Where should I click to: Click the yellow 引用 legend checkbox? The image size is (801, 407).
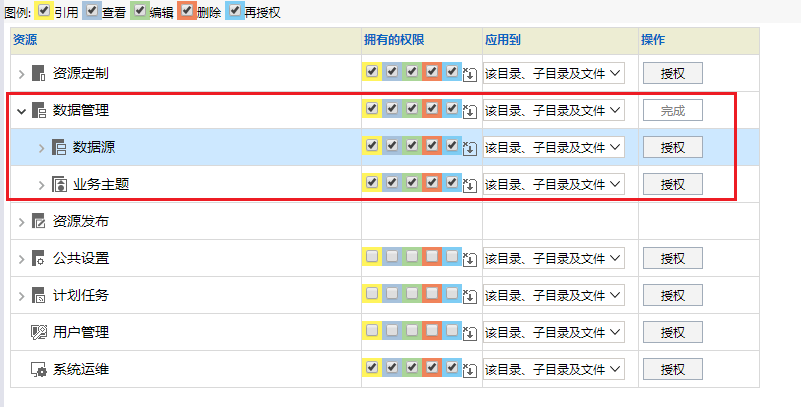pyautogui.click(x=44, y=10)
